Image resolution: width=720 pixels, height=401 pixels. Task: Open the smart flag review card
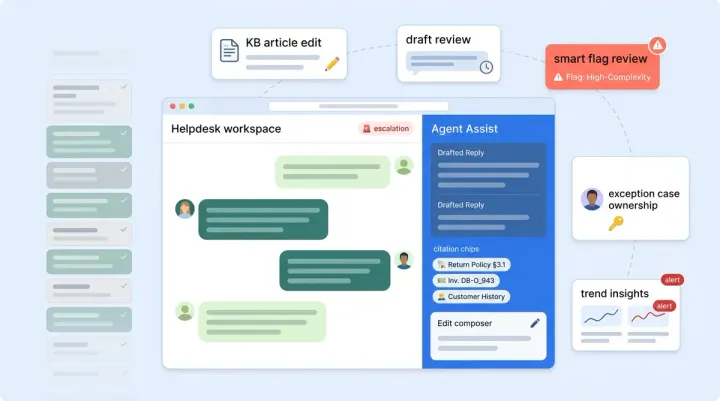[602, 67]
